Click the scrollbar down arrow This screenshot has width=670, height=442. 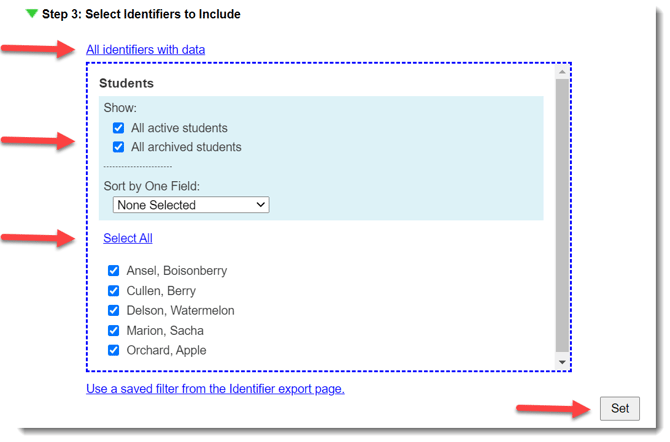[562, 362]
